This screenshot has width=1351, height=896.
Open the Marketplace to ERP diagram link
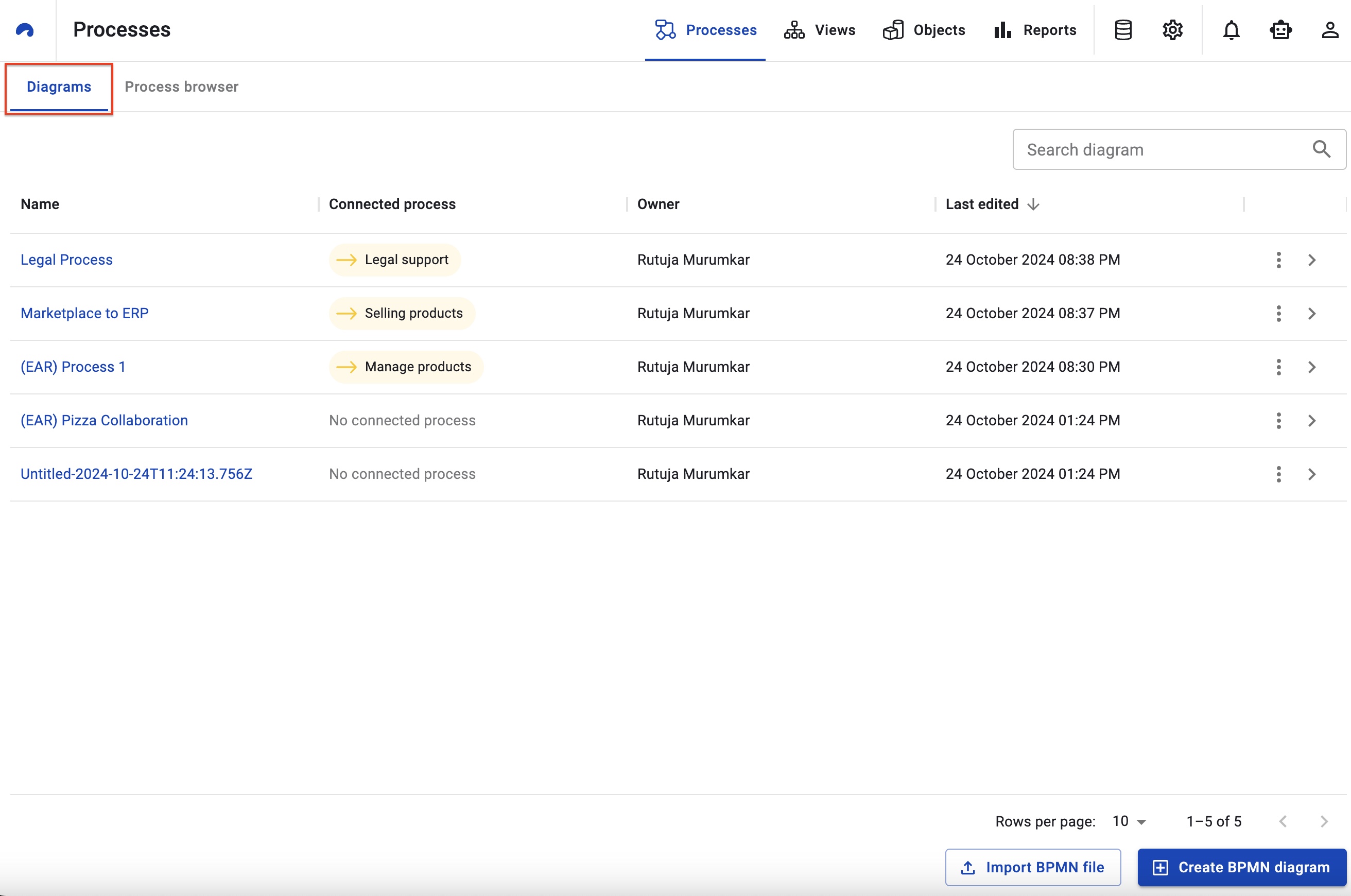pyautogui.click(x=84, y=314)
